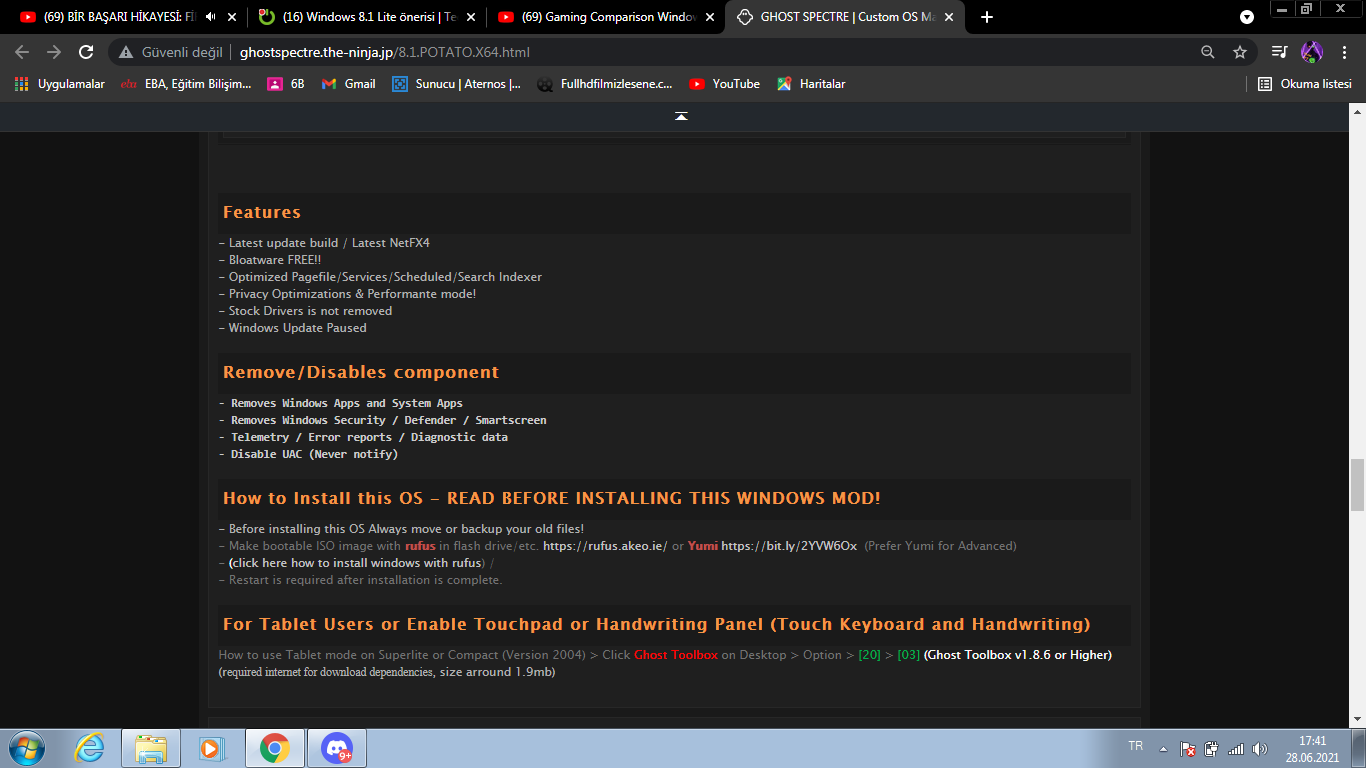This screenshot has width=1366, height=768.
Task: Go back to the previous page
Action: [x=22, y=52]
